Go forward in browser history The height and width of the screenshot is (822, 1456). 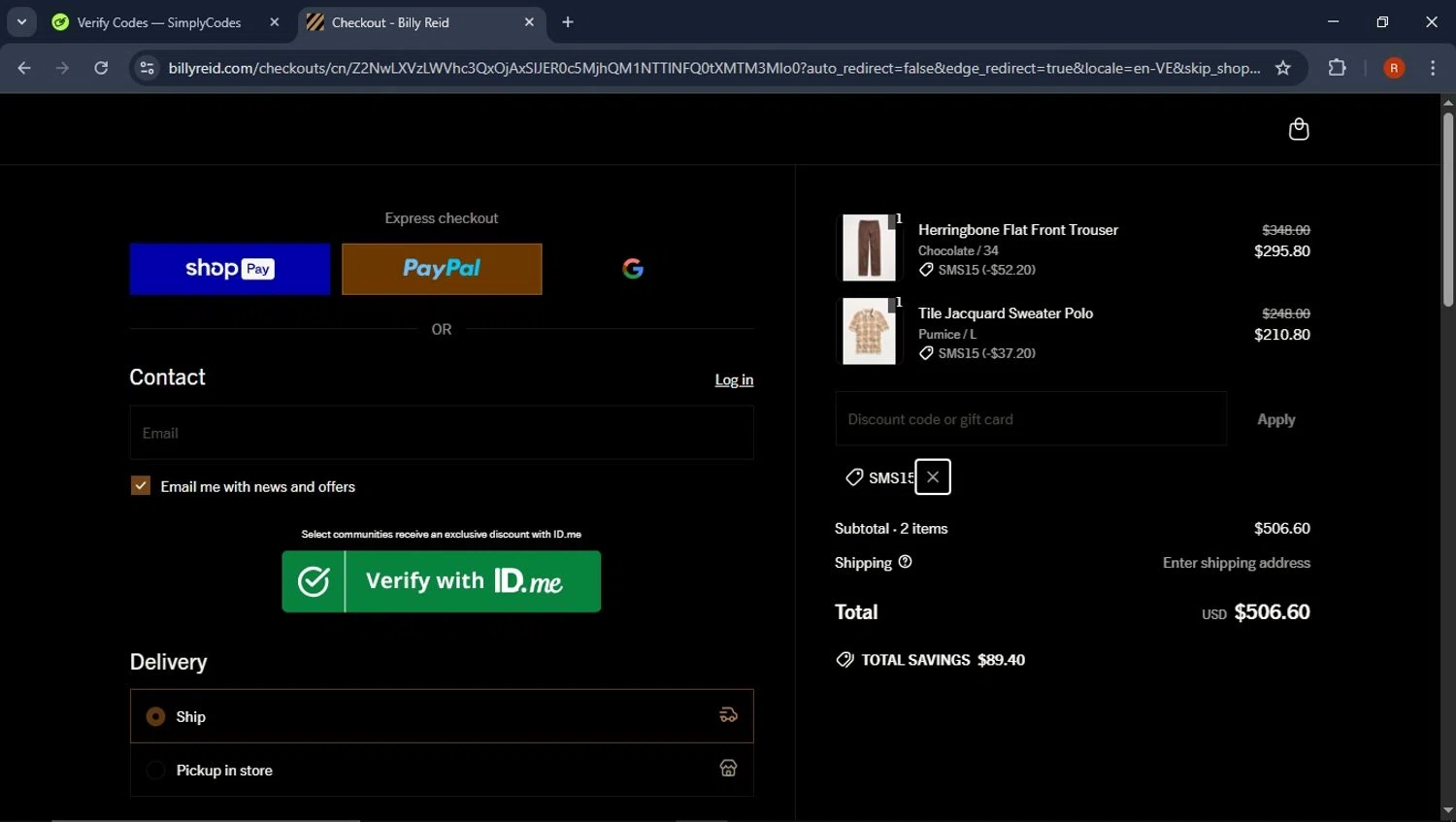coord(62,68)
